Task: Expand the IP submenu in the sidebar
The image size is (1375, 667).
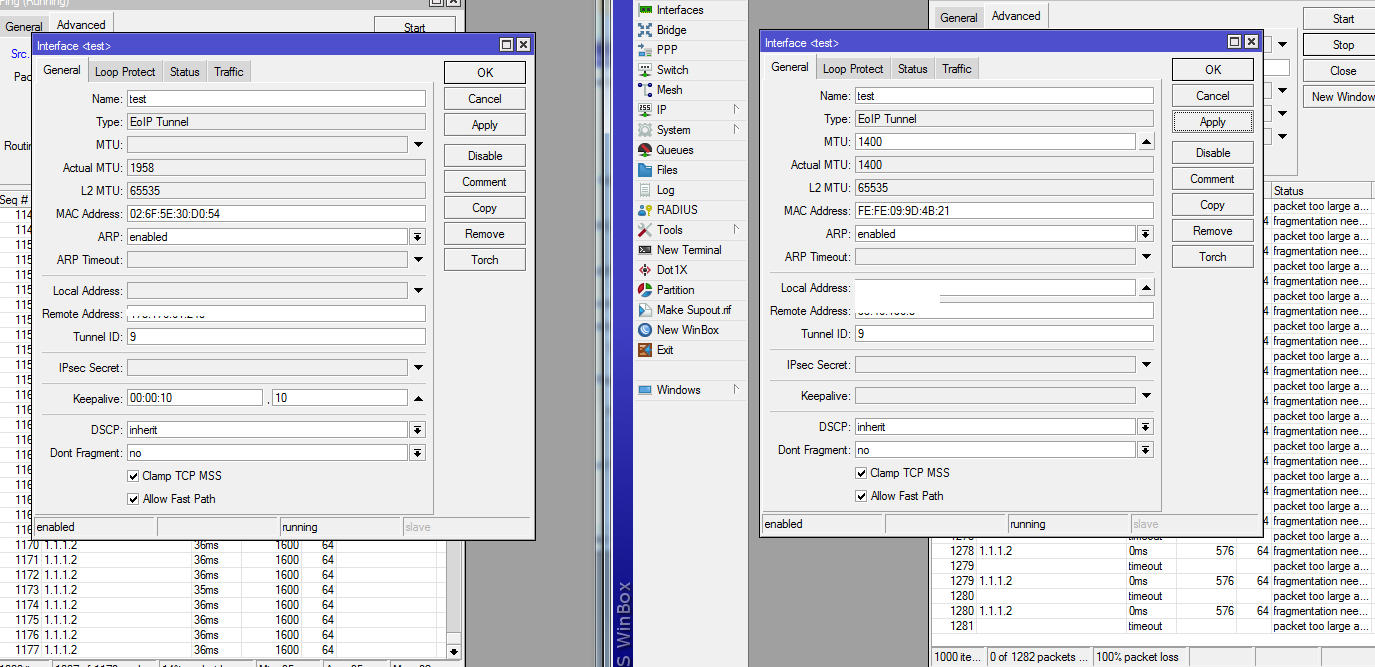Action: [x=690, y=110]
